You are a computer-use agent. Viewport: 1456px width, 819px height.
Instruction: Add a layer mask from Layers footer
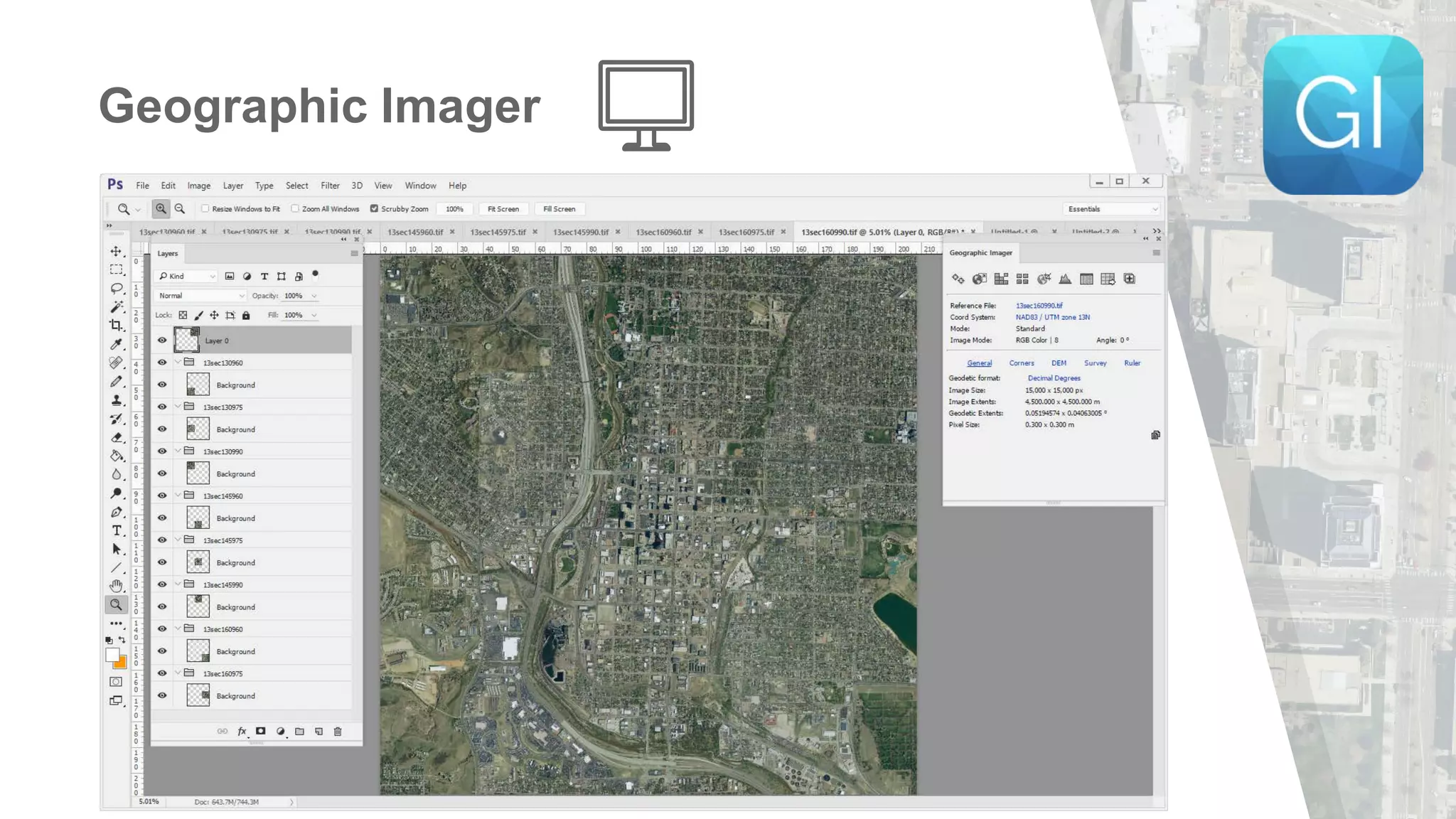[x=261, y=732]
